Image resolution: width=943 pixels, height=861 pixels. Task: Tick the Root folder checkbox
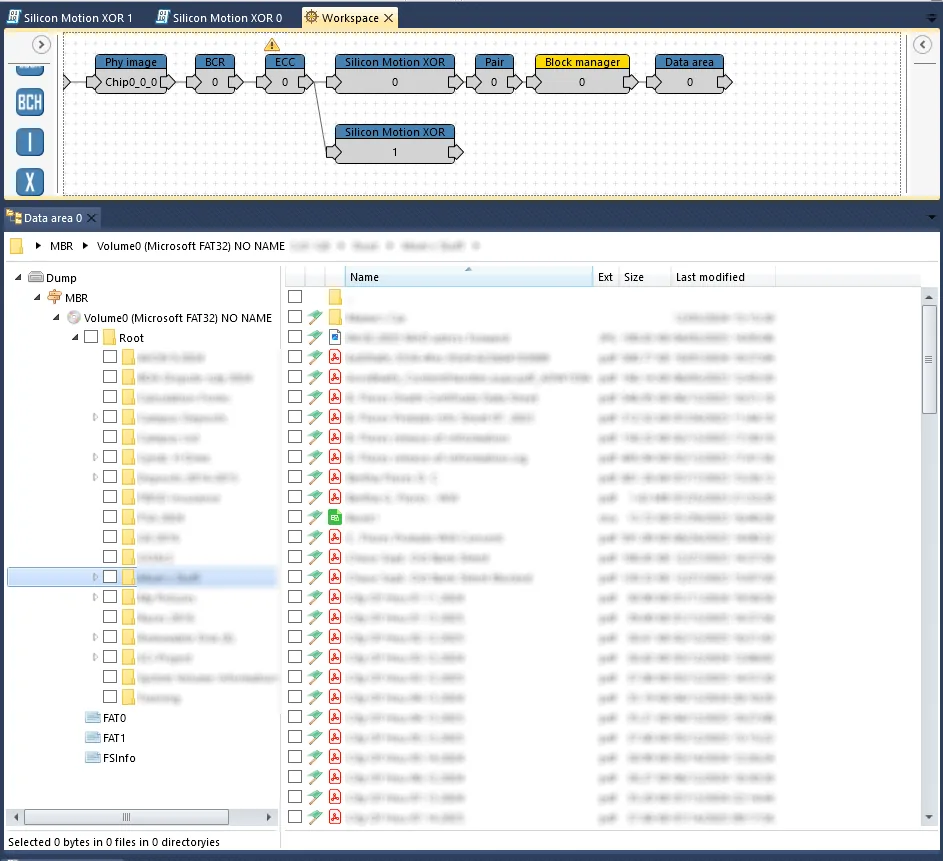tap(91, 337)
